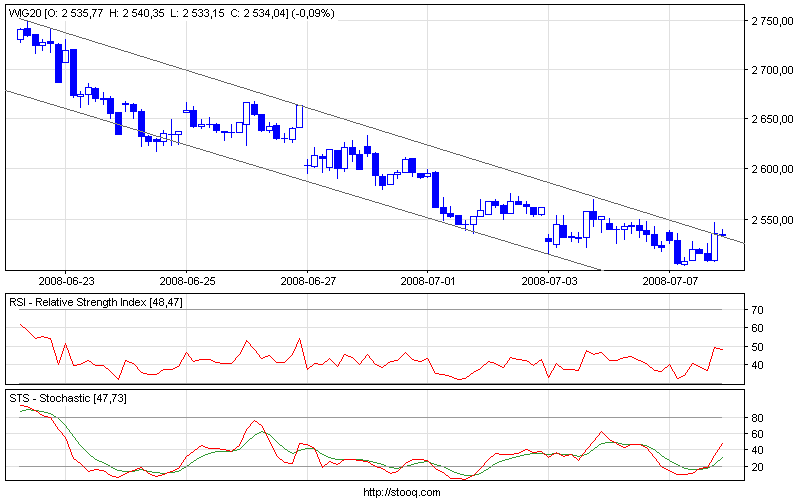The image size is (800, 500).
Task: Open the http://stooq.com source text
Action: coord(402,492)
